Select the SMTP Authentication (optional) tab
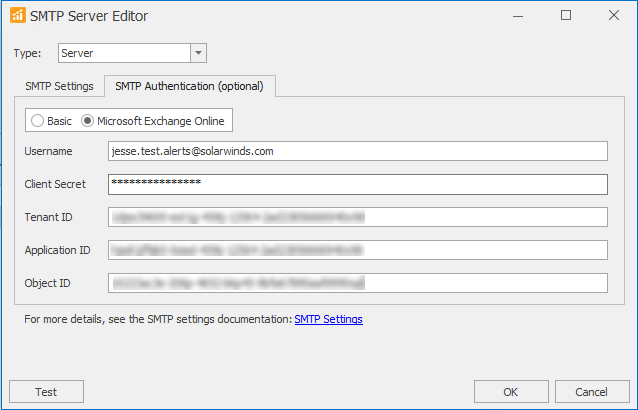638x410 pixels. click(x=190, y=86)
